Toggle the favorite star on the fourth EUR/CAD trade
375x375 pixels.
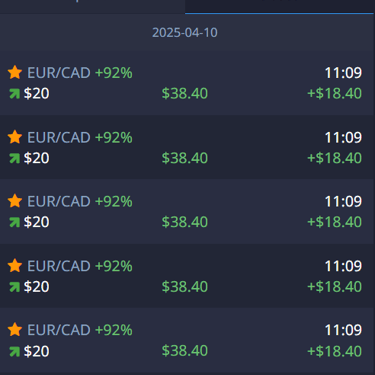point(15,266)
